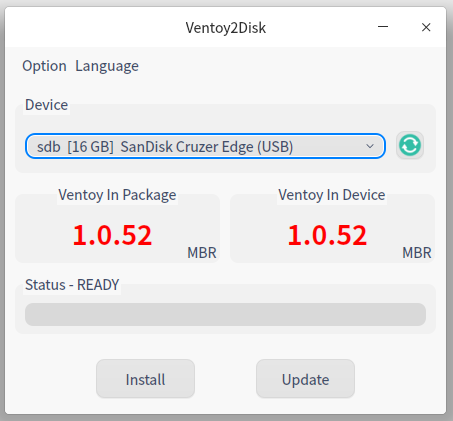Refresh the device list with green icon
Image resolution: width=453 pixels, height=421 pixels.
tap(410, 145)
